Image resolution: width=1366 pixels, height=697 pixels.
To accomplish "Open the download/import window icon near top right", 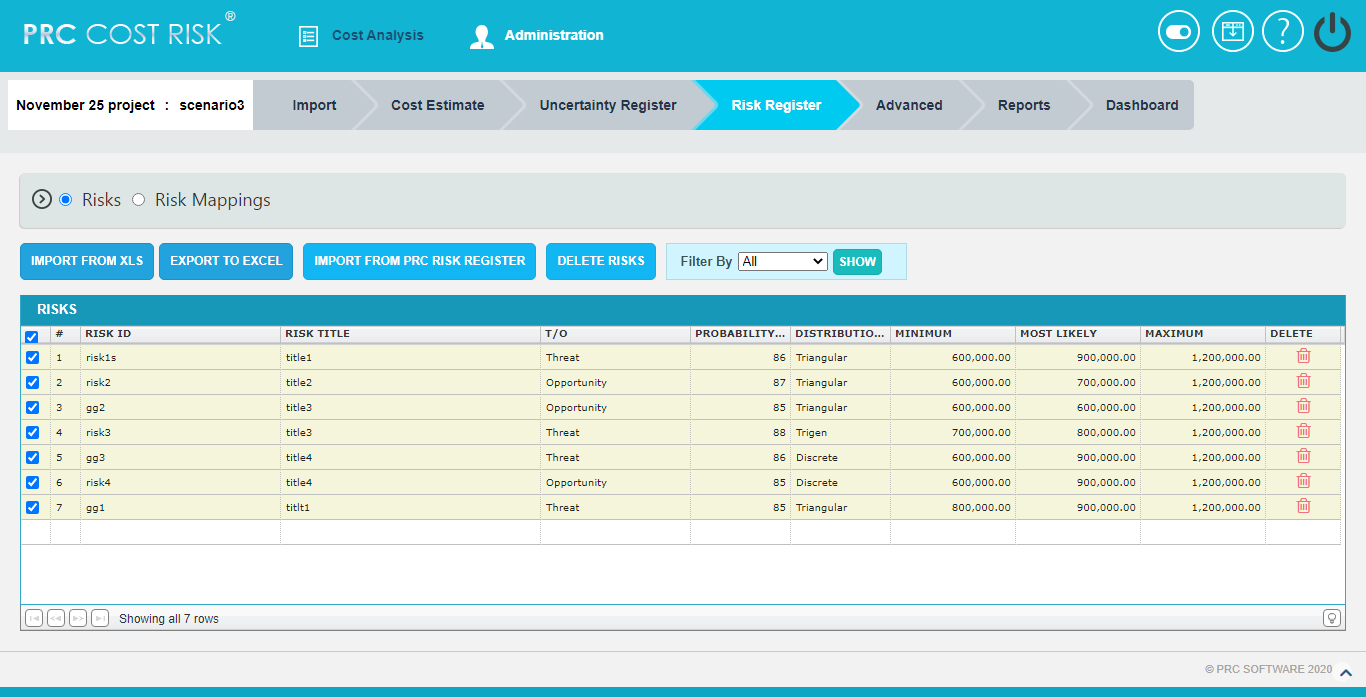I will pos(1232,31).
